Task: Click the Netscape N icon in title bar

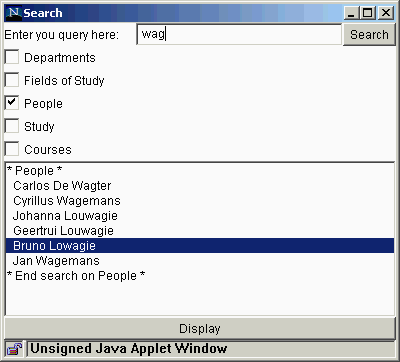Action: tap(14, 13)
